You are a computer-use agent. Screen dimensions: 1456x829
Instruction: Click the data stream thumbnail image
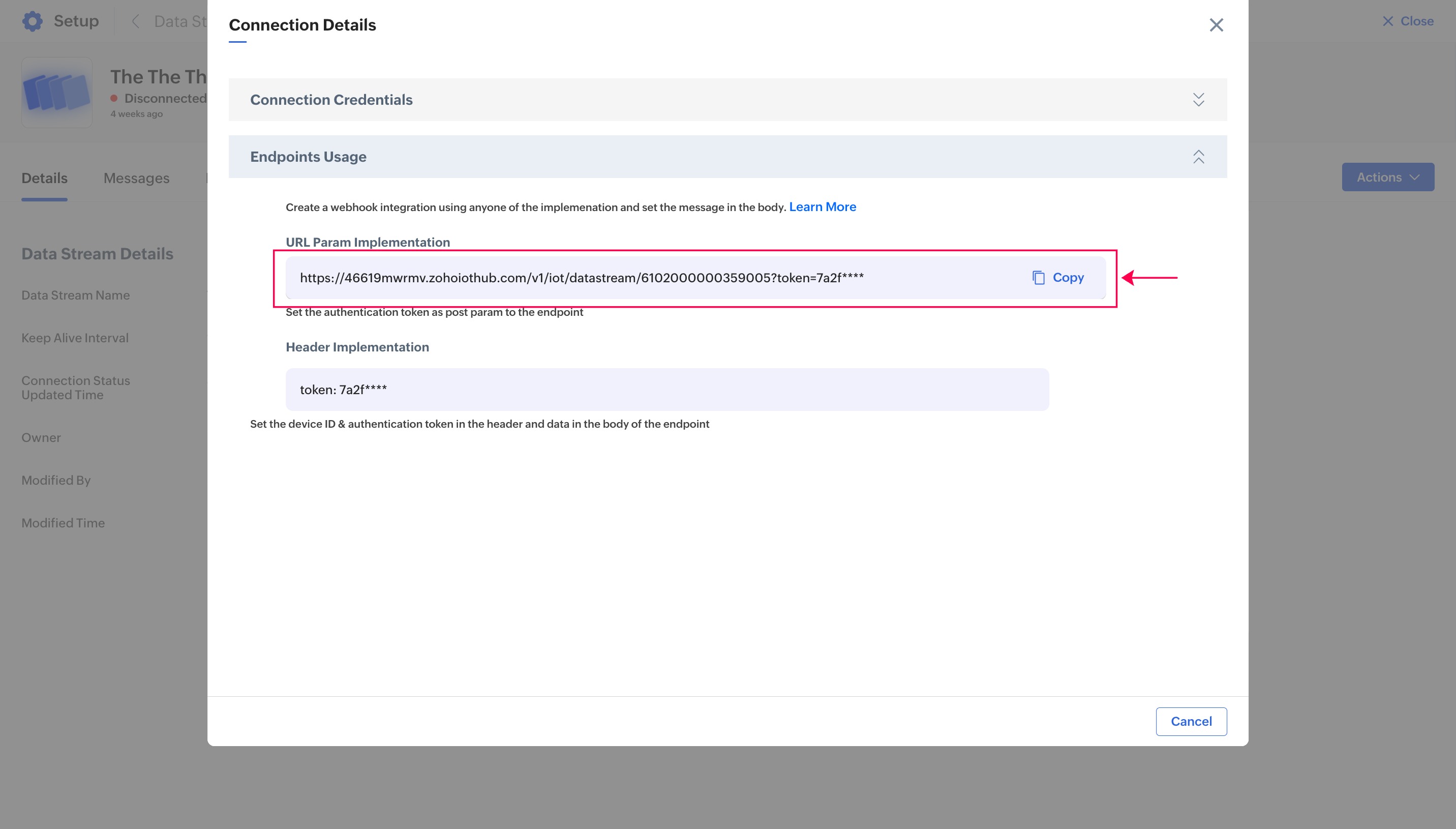pyautogui.click(x=56, y=92)
